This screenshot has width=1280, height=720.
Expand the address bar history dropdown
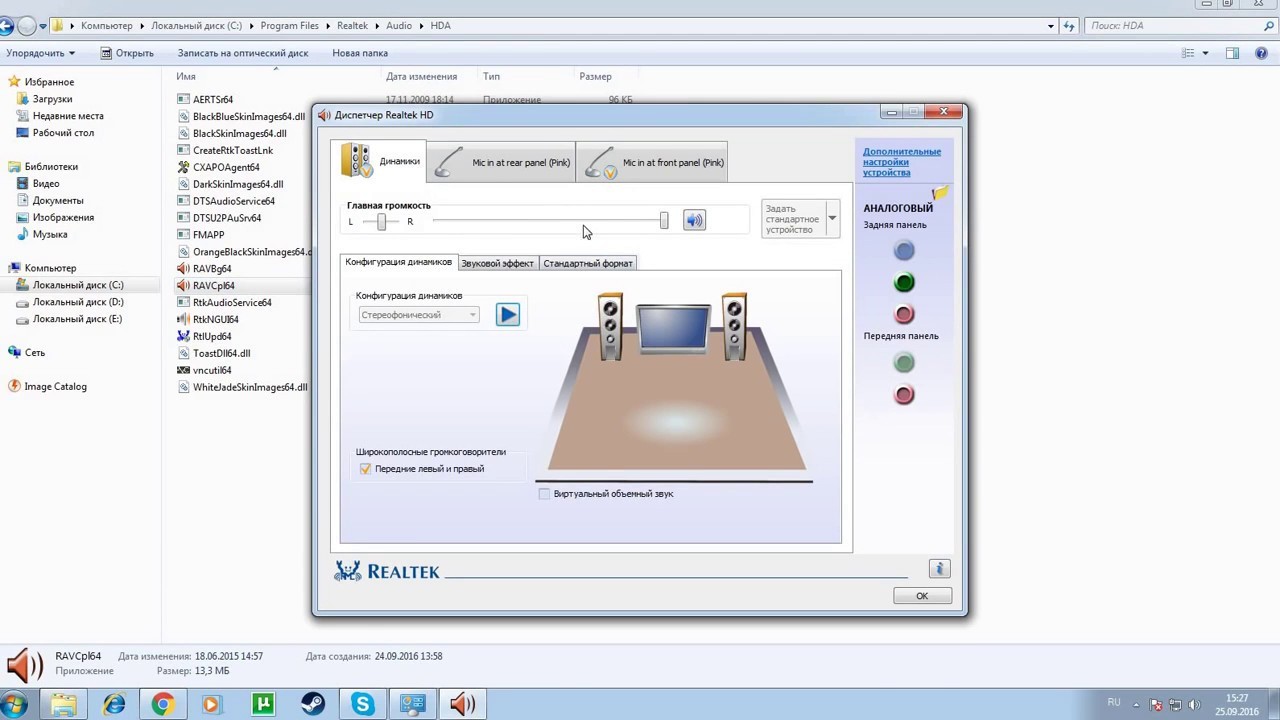(1053, 25)
